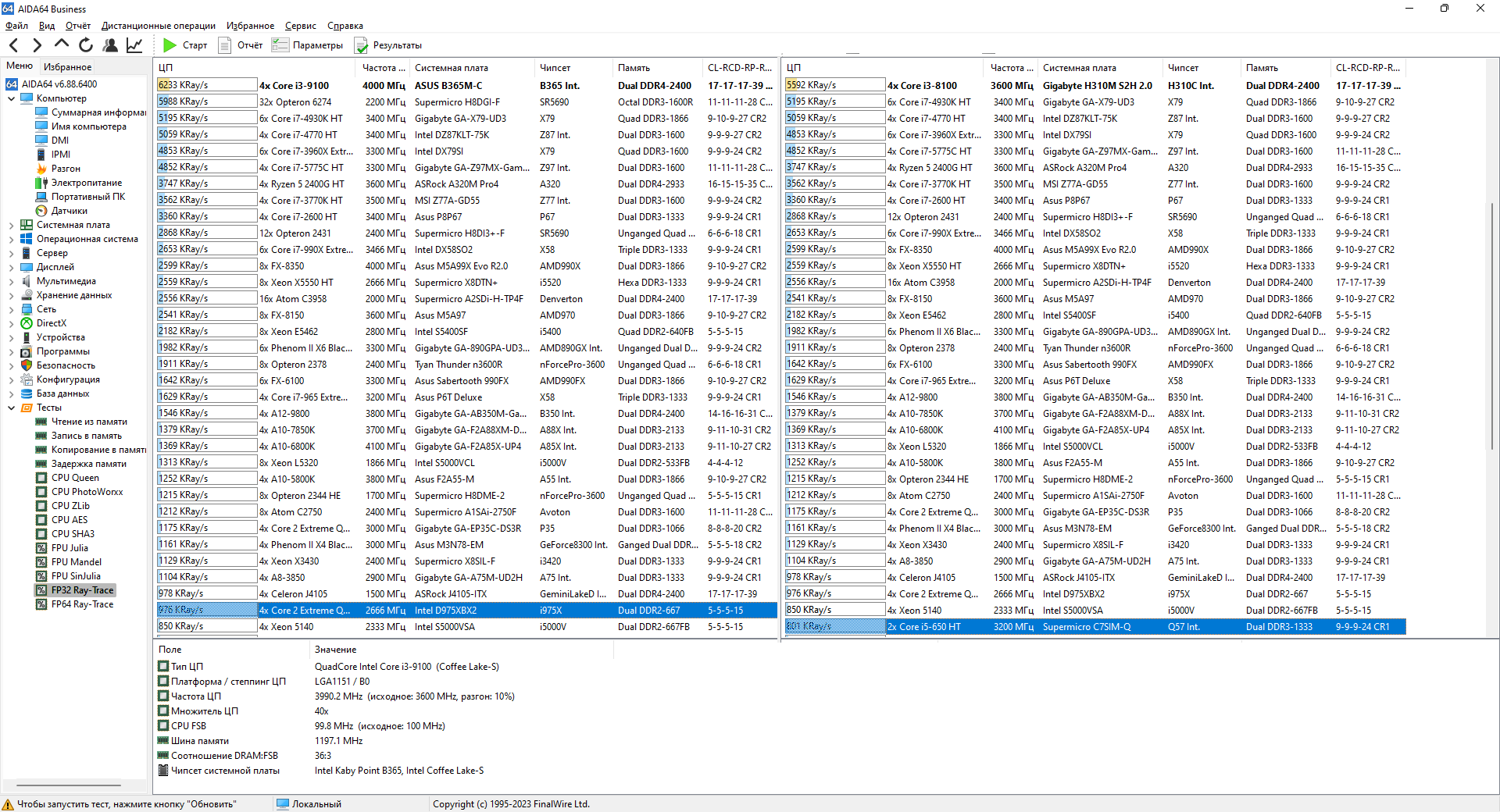Open Параметры from the toolbar

pos(308,45)
